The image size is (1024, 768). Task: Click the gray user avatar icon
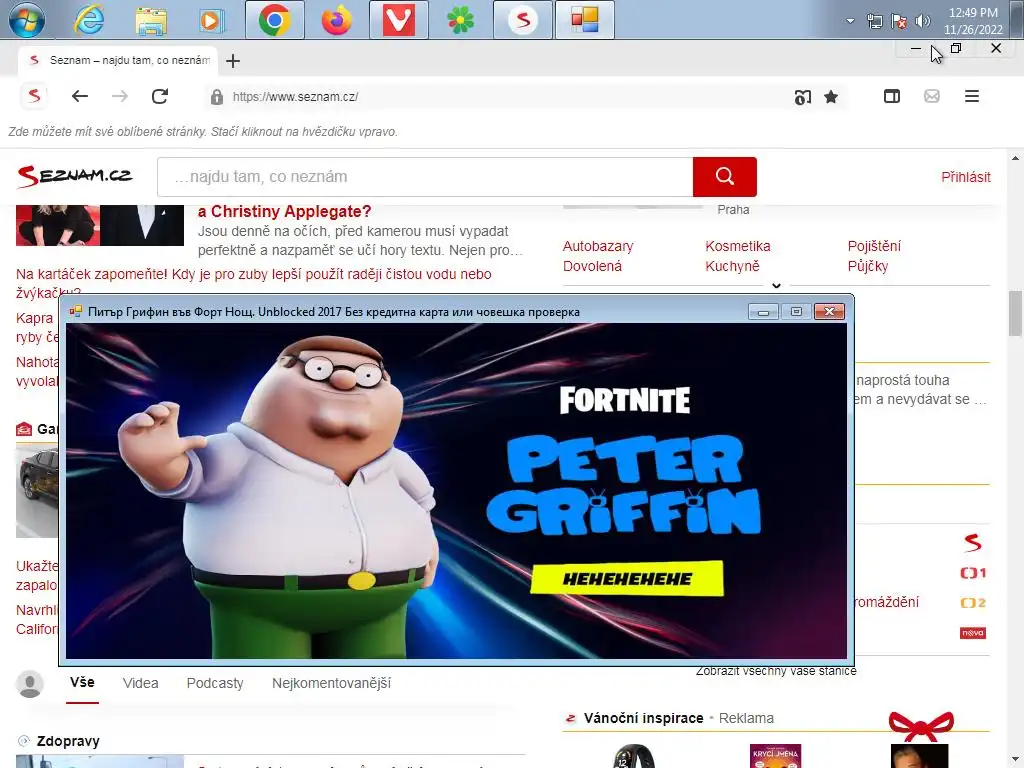29,684
